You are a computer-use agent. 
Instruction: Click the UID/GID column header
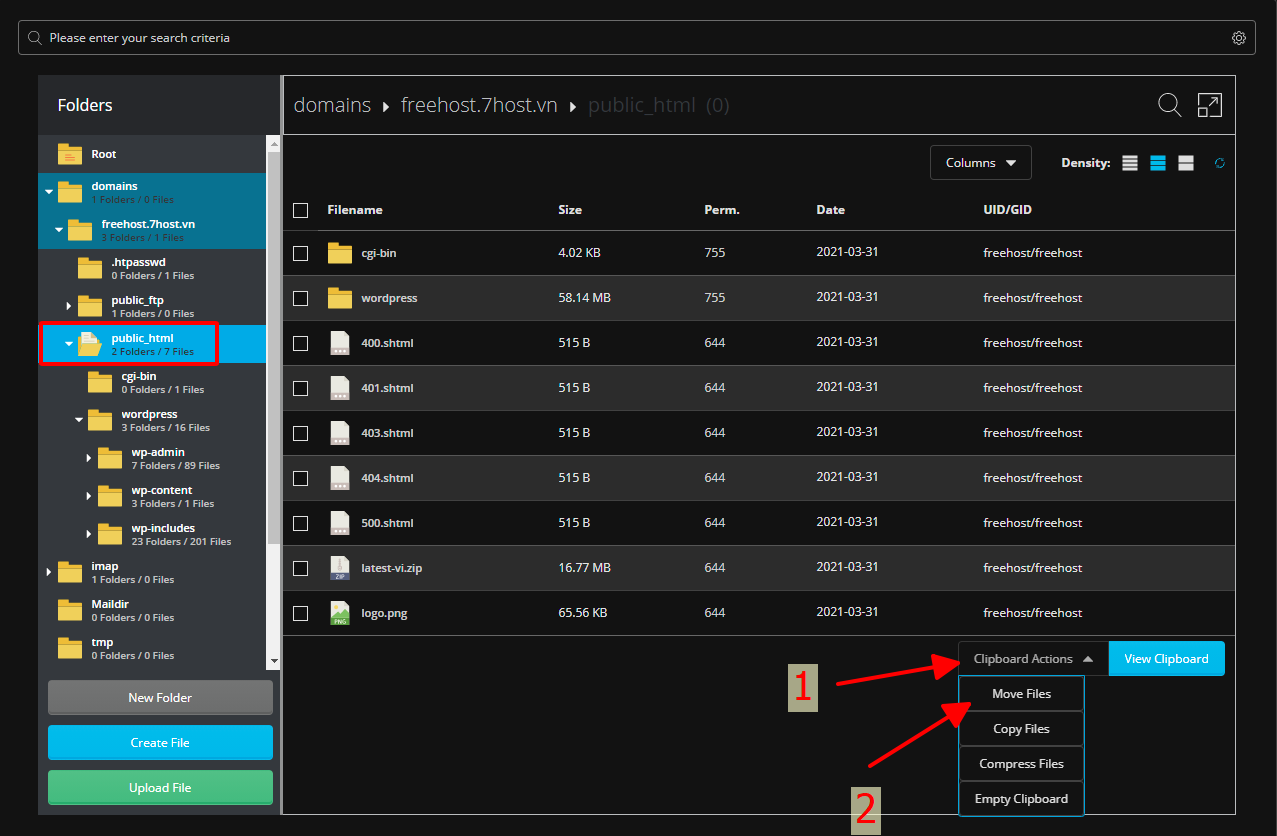point(1007,210)
